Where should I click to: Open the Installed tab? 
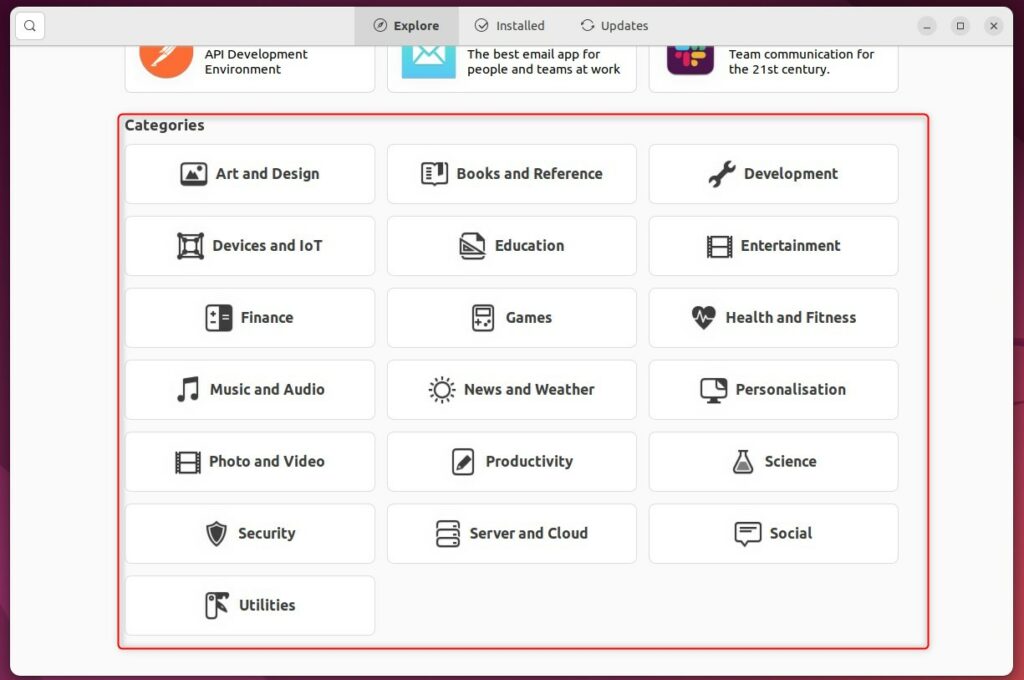tap(509, 25)
